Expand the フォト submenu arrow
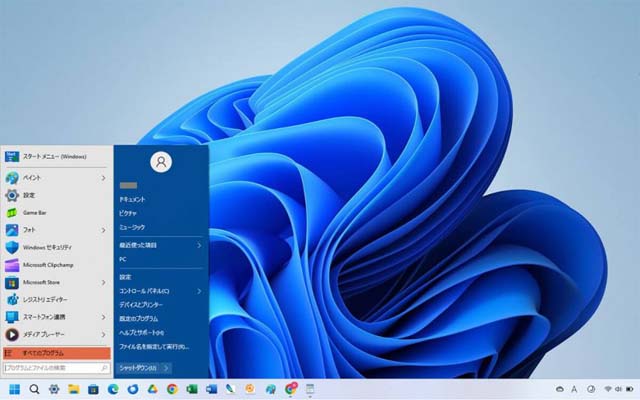Image resolution: width=640 pixels, height=400 pixels. [x=103, y=230]
